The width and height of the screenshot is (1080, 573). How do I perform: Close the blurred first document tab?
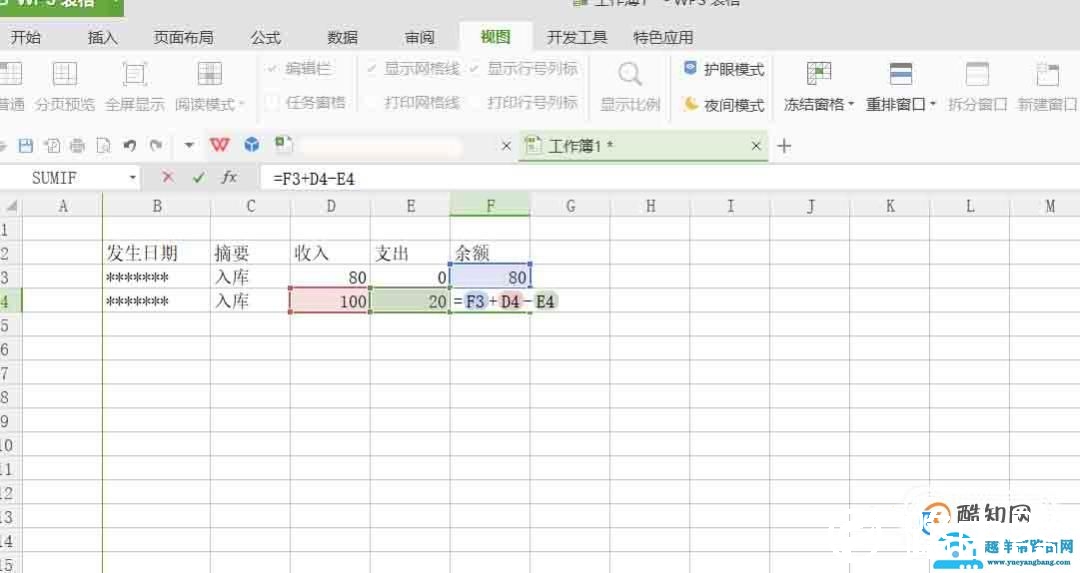coord(506,145)
